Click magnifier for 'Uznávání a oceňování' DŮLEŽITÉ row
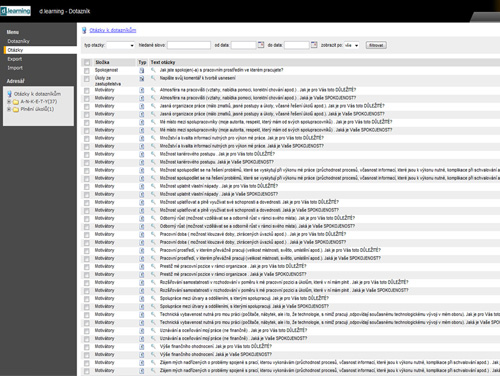500x376 pixels. 153,330
